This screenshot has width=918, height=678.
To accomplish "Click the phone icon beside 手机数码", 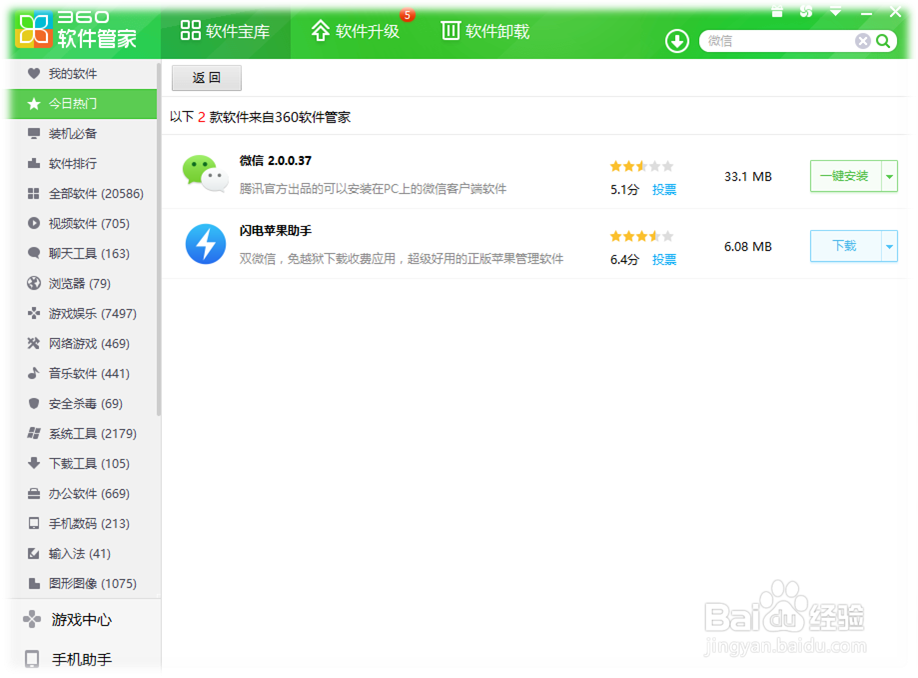I will 34,523.
